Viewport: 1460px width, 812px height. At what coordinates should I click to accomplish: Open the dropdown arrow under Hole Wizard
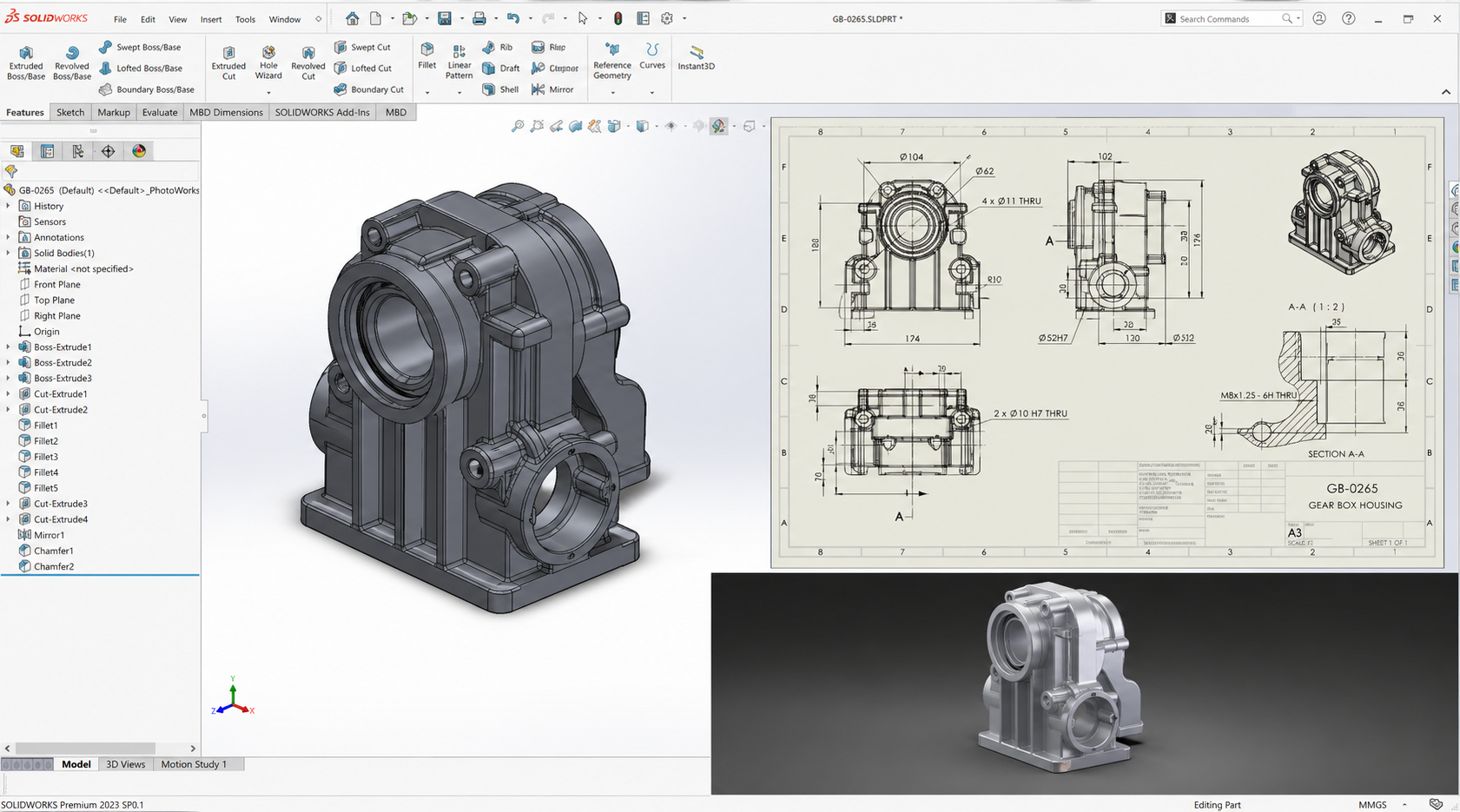[268, 92]
